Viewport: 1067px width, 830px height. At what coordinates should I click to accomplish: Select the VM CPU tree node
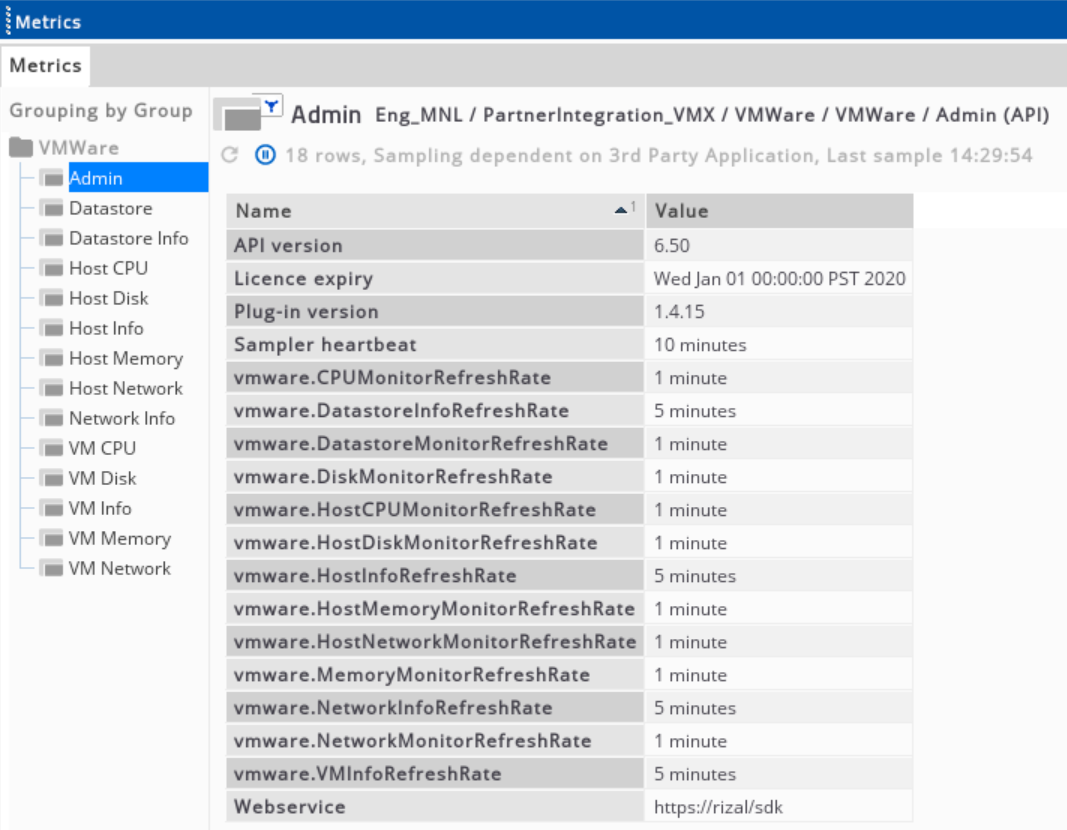point(102,448)
